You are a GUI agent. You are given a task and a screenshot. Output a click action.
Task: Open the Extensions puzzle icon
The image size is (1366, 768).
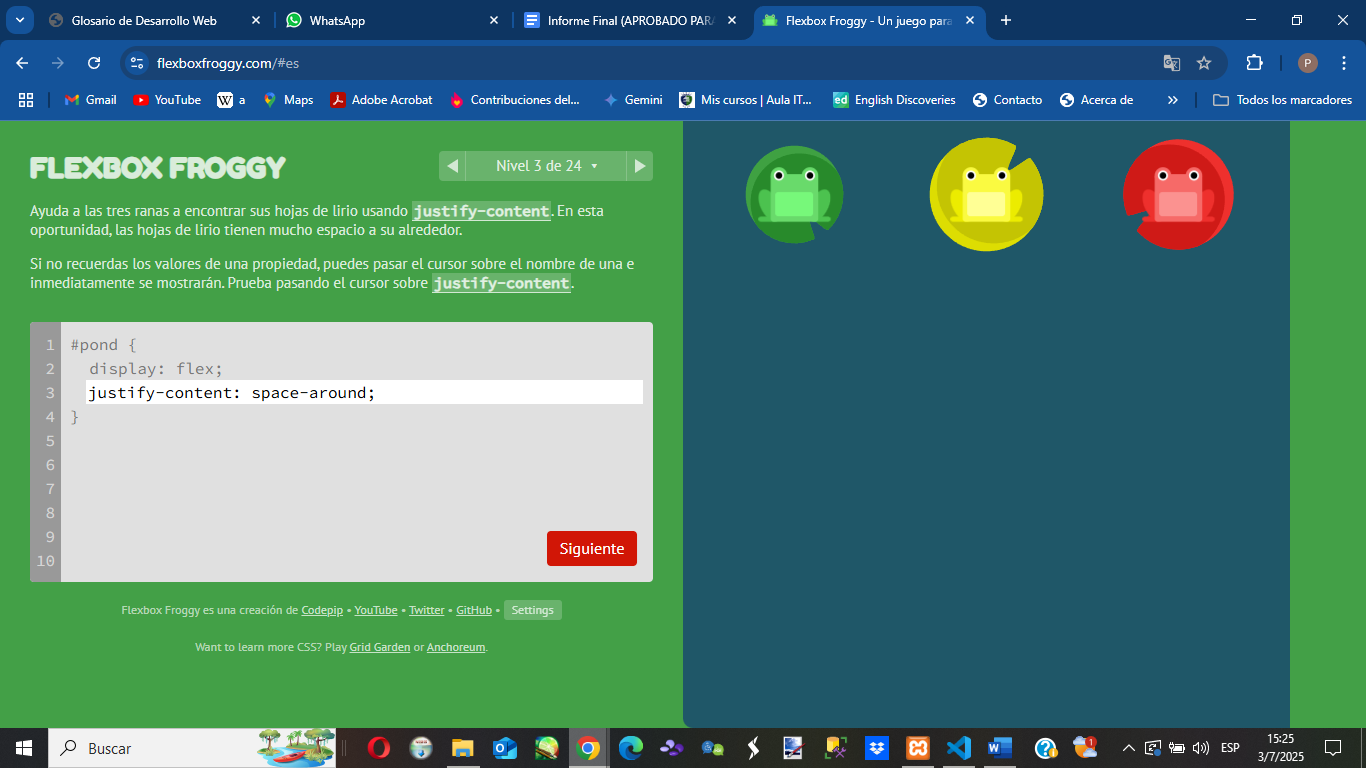click(x=1254, y=63)
